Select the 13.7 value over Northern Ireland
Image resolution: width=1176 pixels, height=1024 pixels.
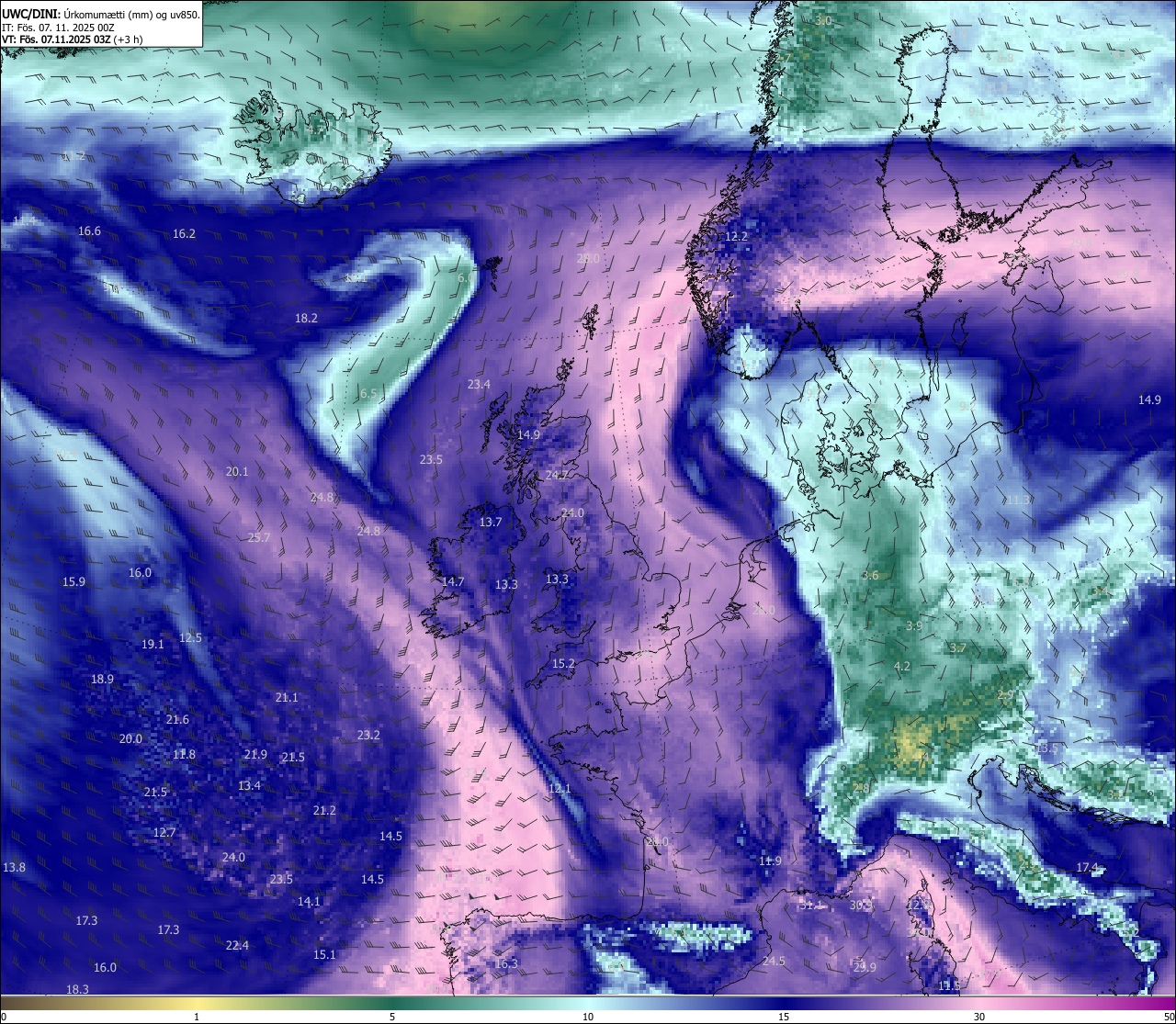(491, 523)
